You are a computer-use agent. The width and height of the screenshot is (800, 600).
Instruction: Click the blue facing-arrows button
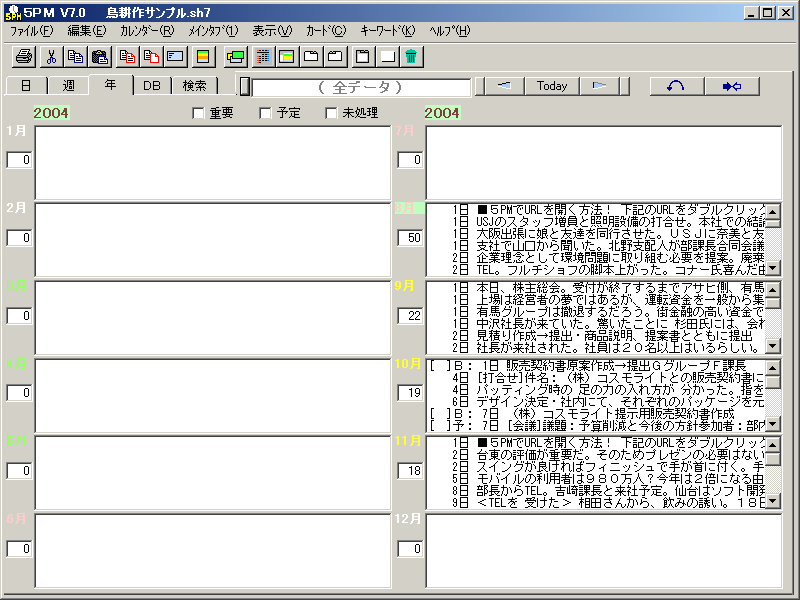pyautogui.click(x=732, y=86)
